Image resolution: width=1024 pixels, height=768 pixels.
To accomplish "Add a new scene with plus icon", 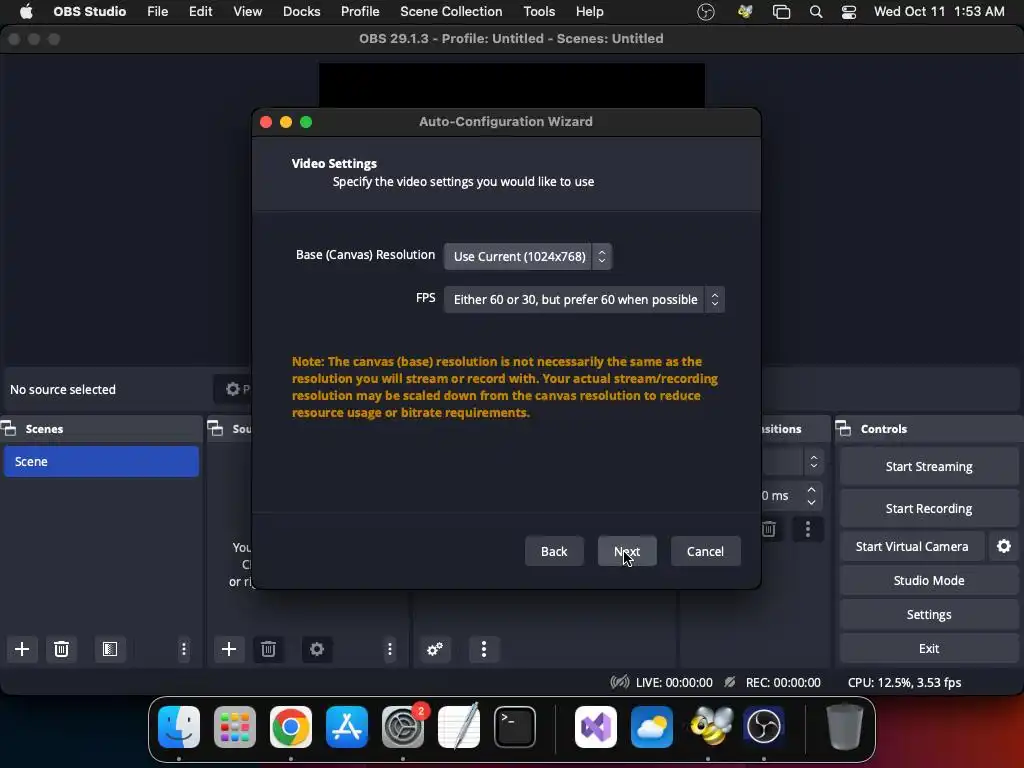I will tap(22, 648).
